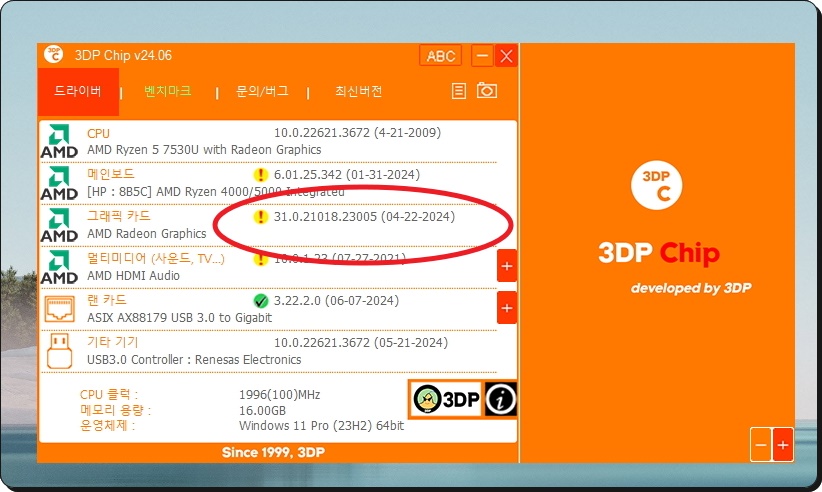Image resolution: width=822 pixels, height=492 pixels.
Task: Click the text AMD Ryzen 5 7530U with Radeon Graphics
Action: (x=204, y=150)
